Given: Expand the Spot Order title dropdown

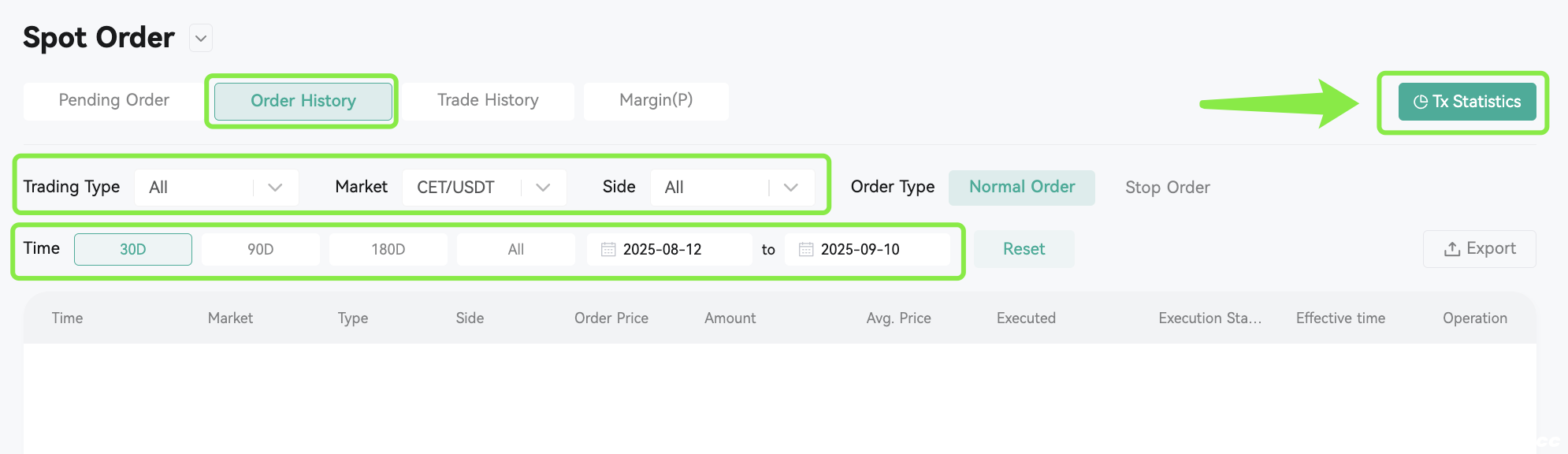Looking at the screenshot, I should (201, 38).
